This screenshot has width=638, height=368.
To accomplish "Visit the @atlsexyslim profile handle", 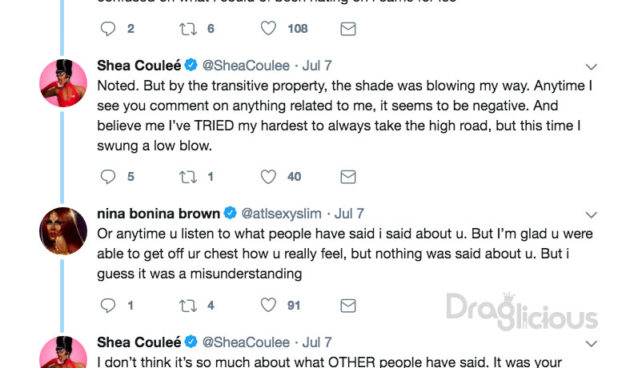I will click(x=281, y=213).
